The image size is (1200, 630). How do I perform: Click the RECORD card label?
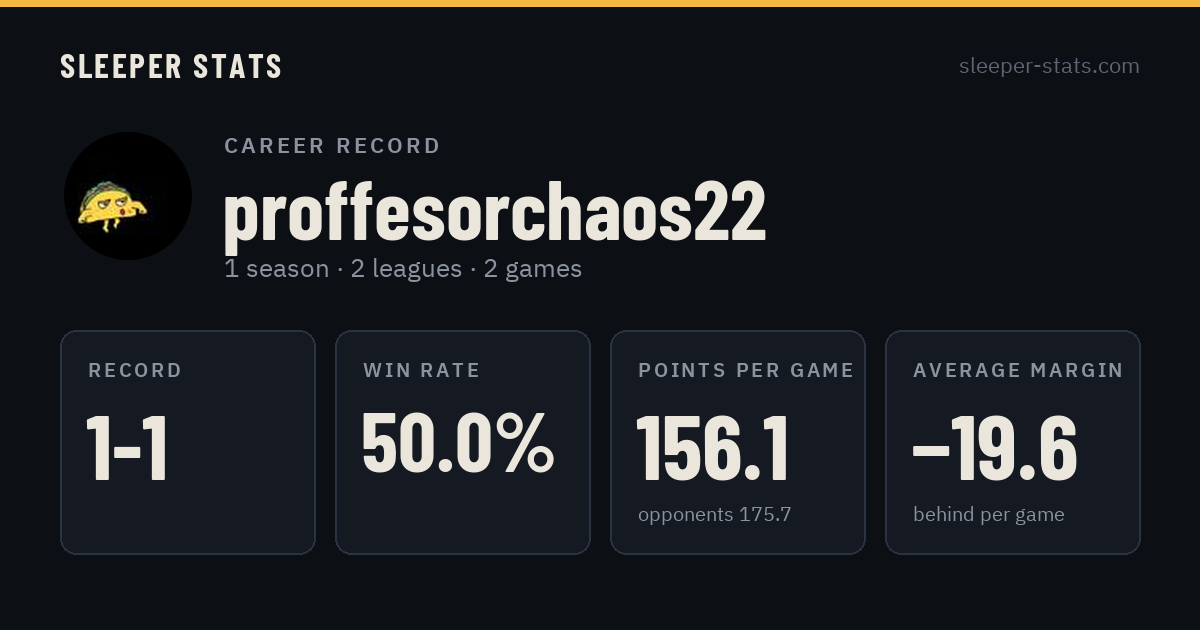(135, 371)
